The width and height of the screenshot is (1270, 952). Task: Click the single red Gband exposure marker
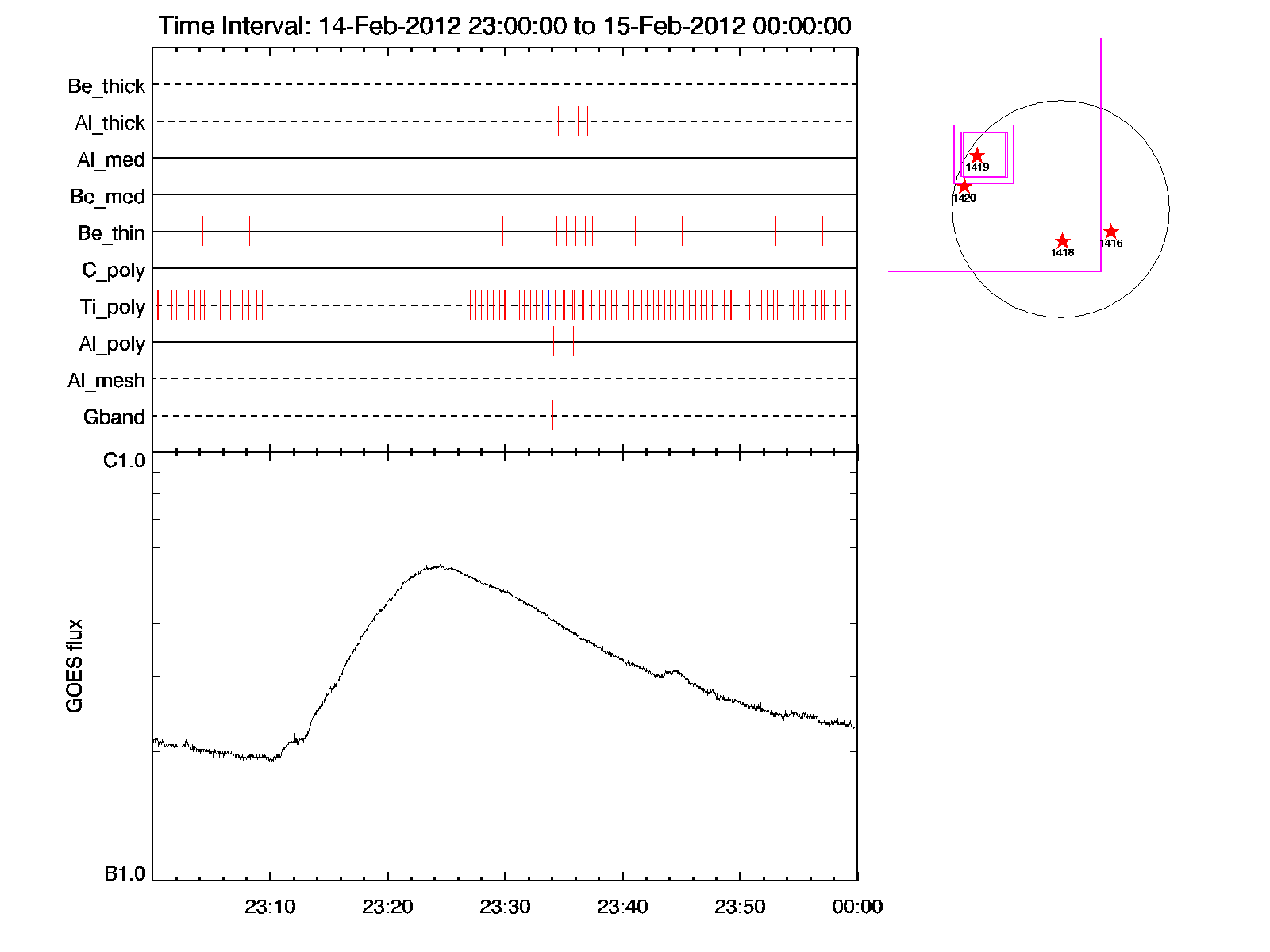pyautogui.click(x=552, y=415)
